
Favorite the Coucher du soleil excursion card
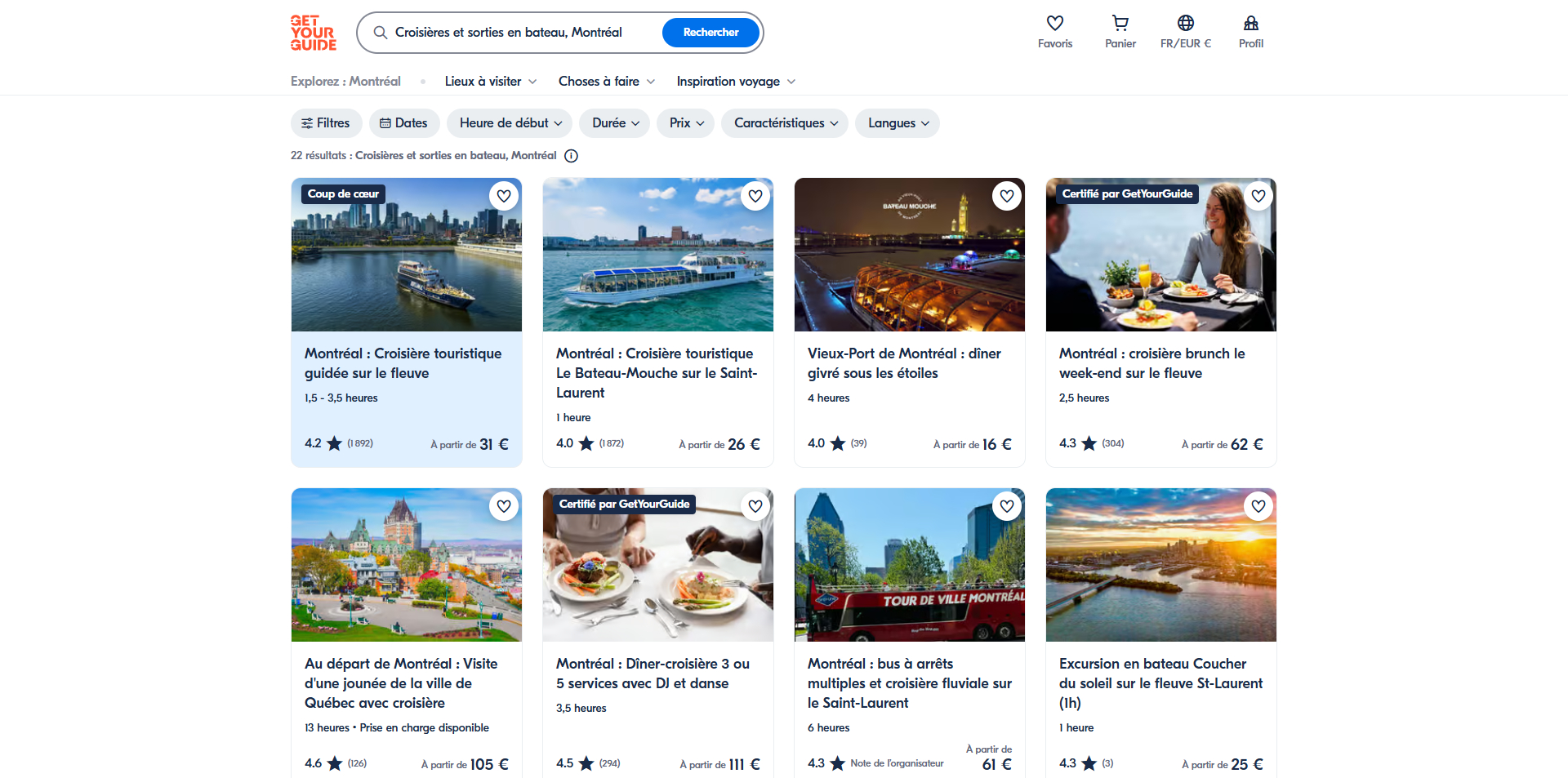click(x=1258, y=506)
